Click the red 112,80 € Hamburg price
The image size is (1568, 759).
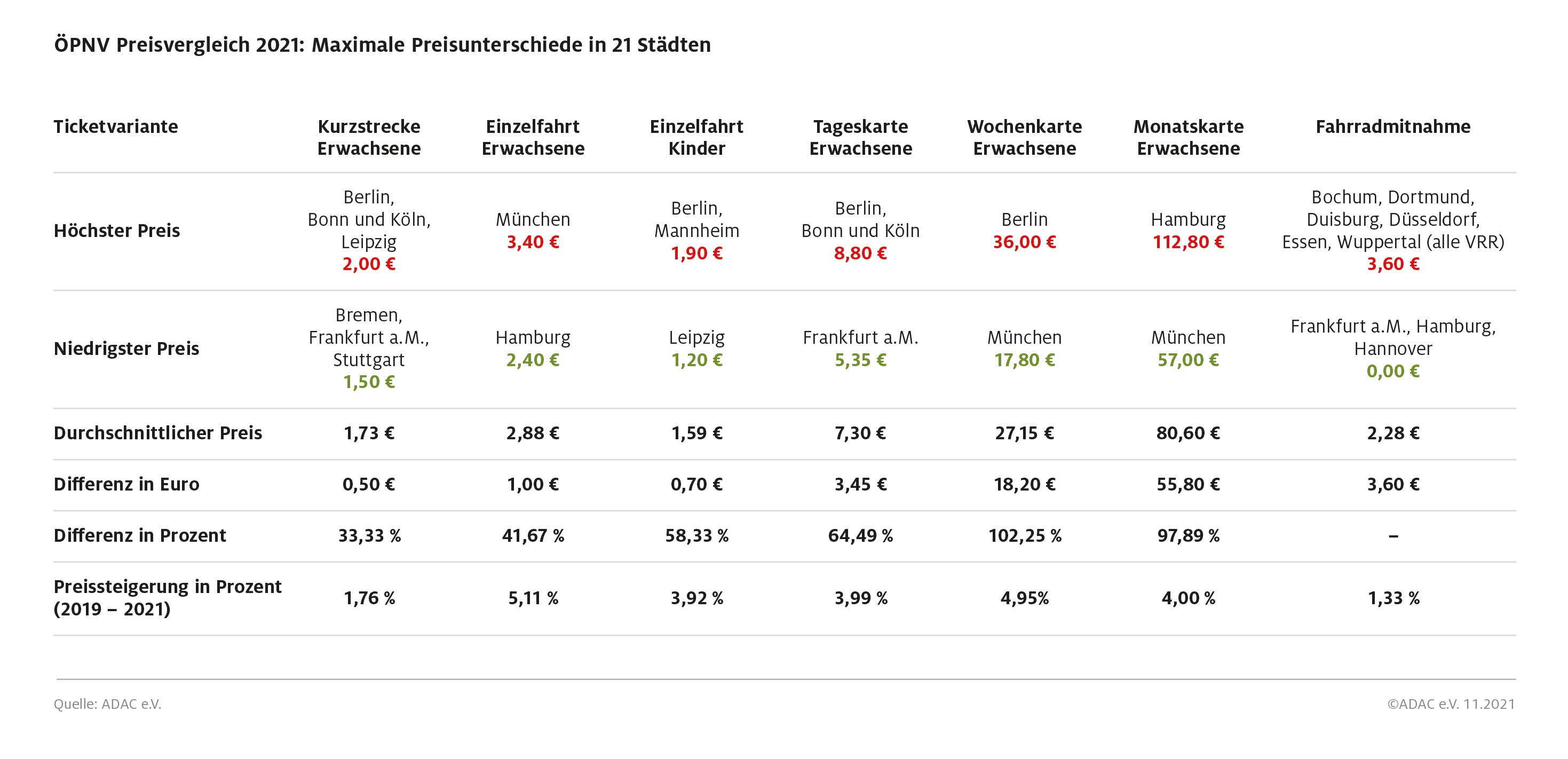[x=1188, y=242]
